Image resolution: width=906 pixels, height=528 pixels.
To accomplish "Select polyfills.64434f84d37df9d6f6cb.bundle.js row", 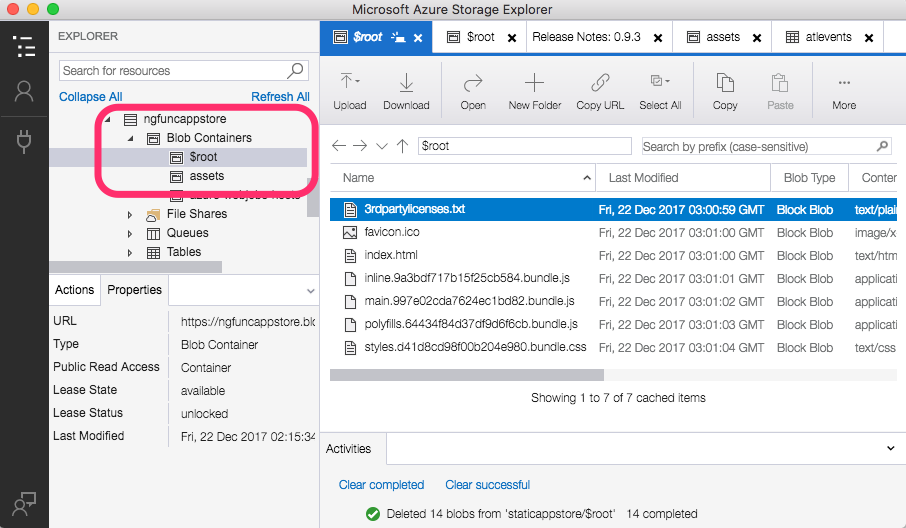I will [613, 325].
